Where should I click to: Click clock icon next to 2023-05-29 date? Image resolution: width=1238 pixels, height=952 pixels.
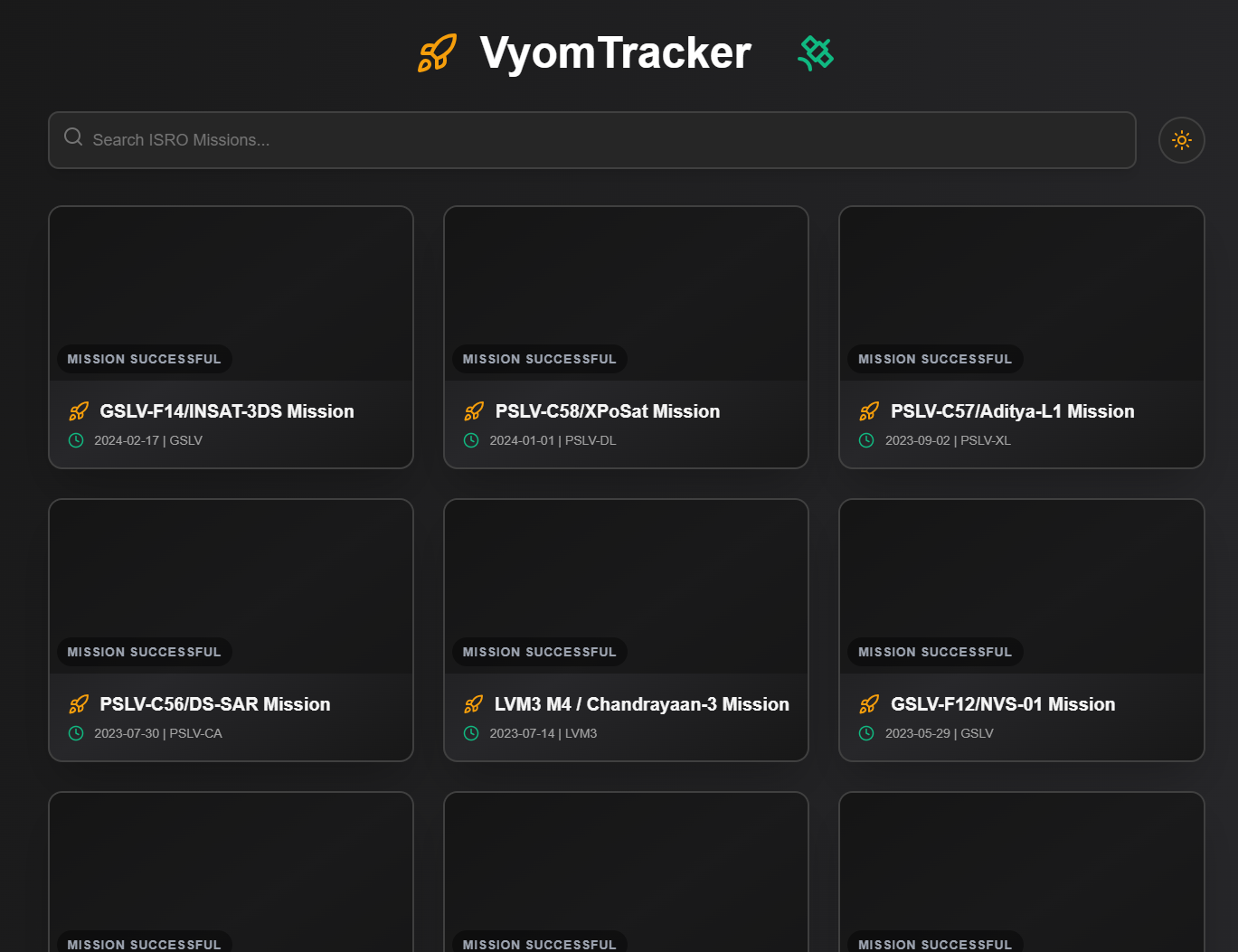pos(866,733)
